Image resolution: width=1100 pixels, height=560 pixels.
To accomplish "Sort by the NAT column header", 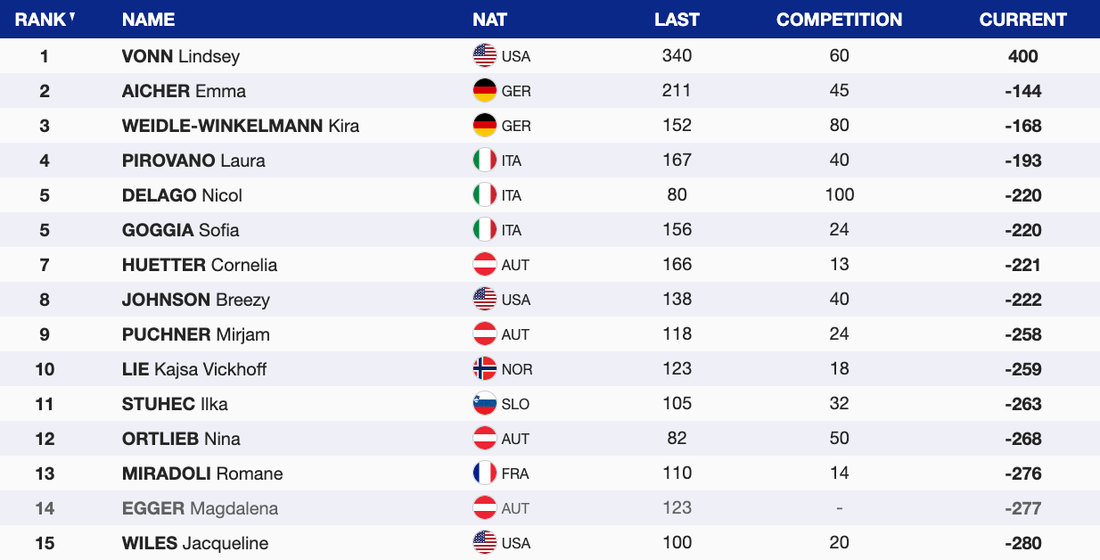I will click(490, 19).
